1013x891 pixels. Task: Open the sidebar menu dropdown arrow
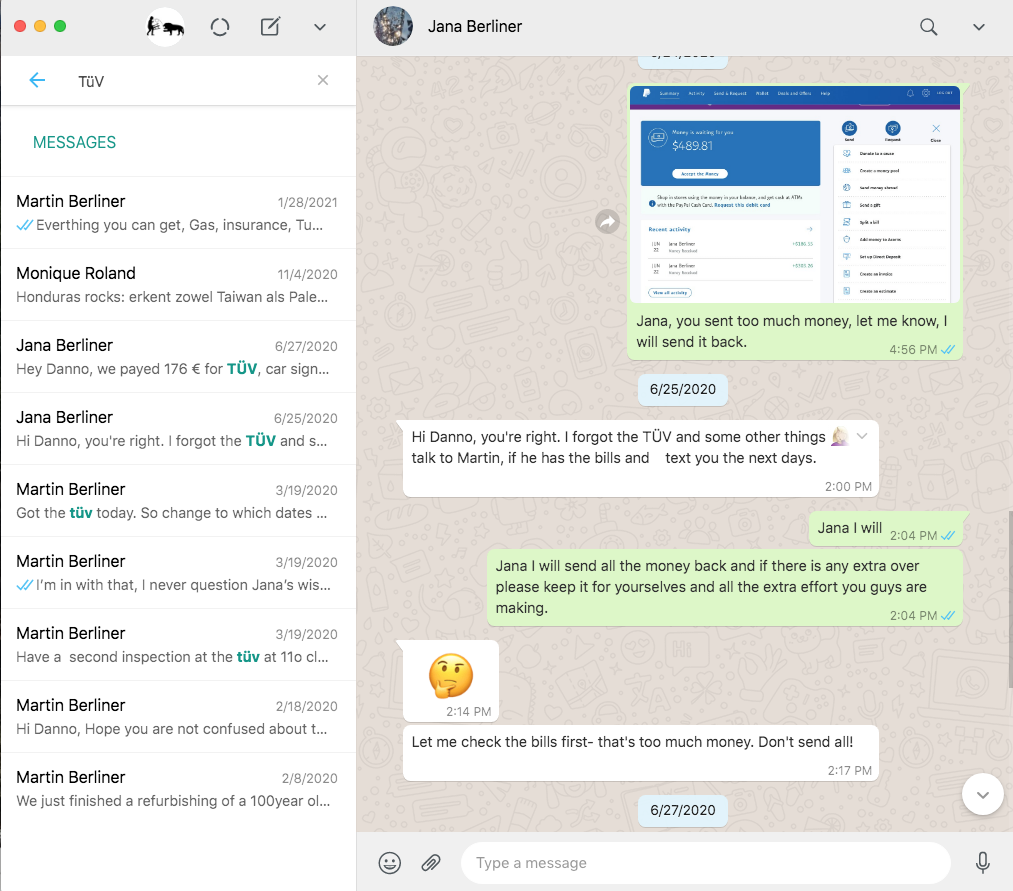pos(320,27)
